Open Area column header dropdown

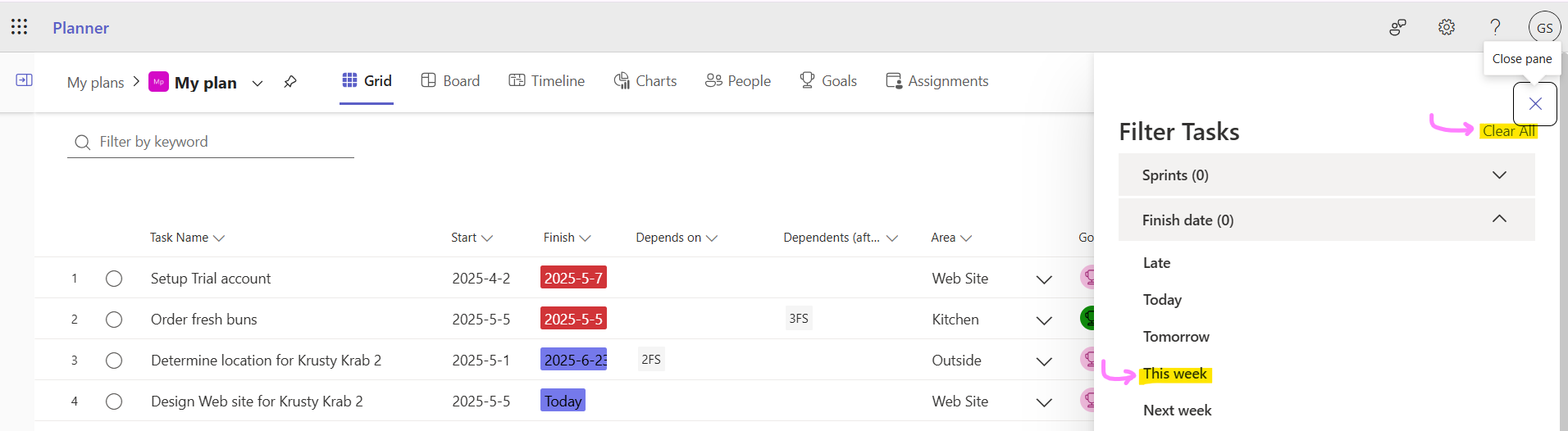[x=966, y=238]
